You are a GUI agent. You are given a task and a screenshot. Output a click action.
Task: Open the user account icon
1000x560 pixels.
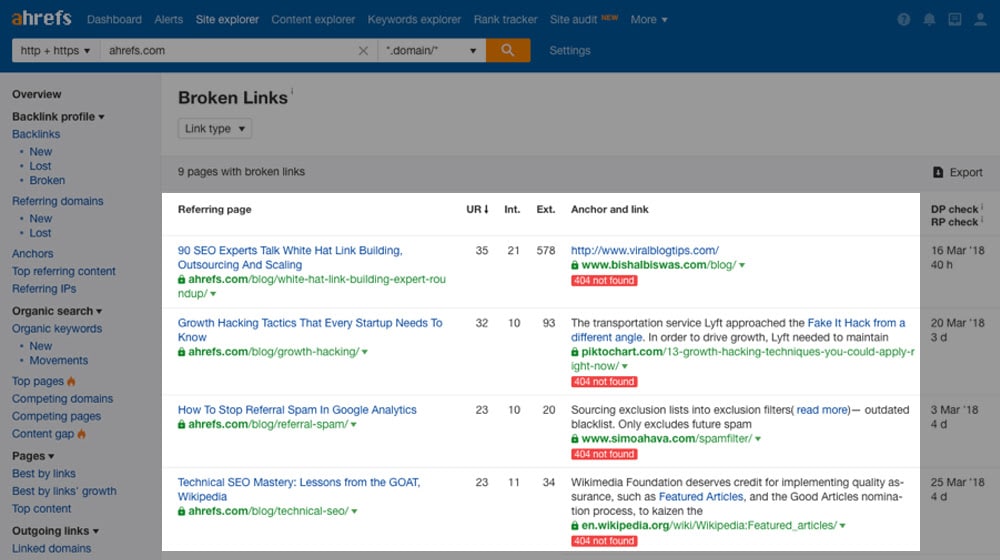point(980,20)
